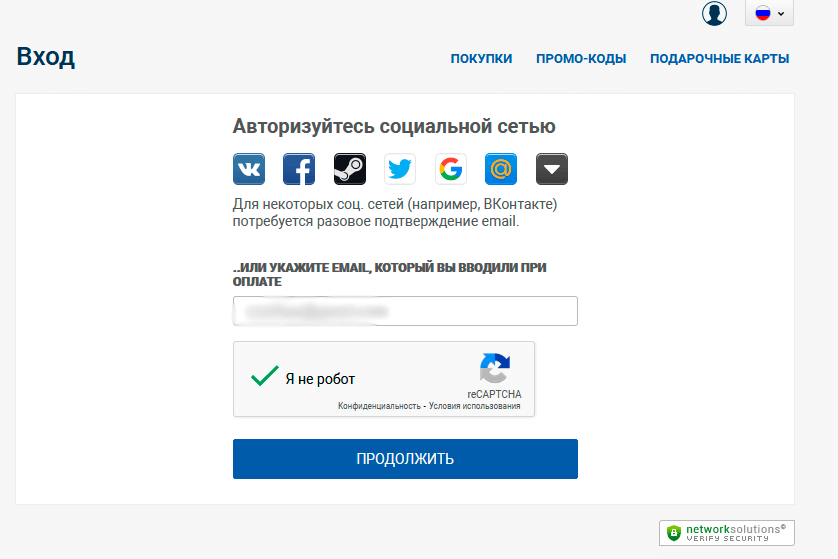Sign in with the VK icon
The image size is (838, 559).
tap(249, 169)
